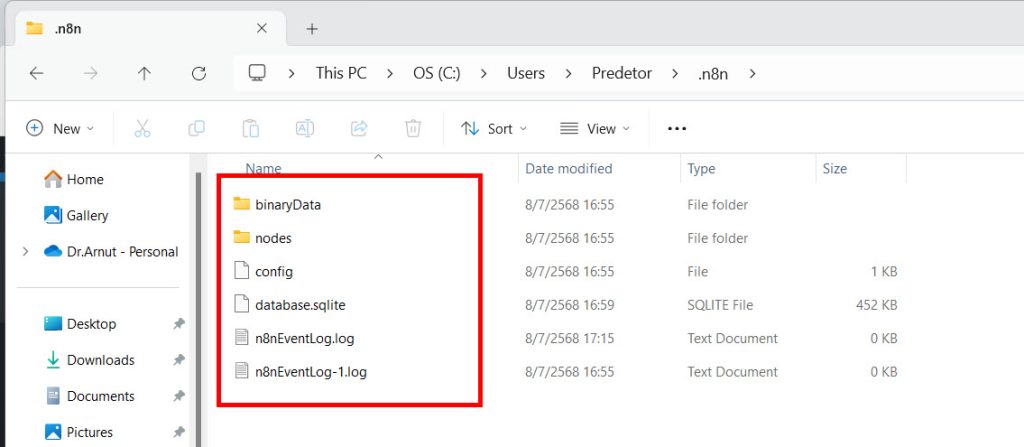Click the database.sqlite file icon
This screenshot has width=1024, height=447.
click(242, 304)
